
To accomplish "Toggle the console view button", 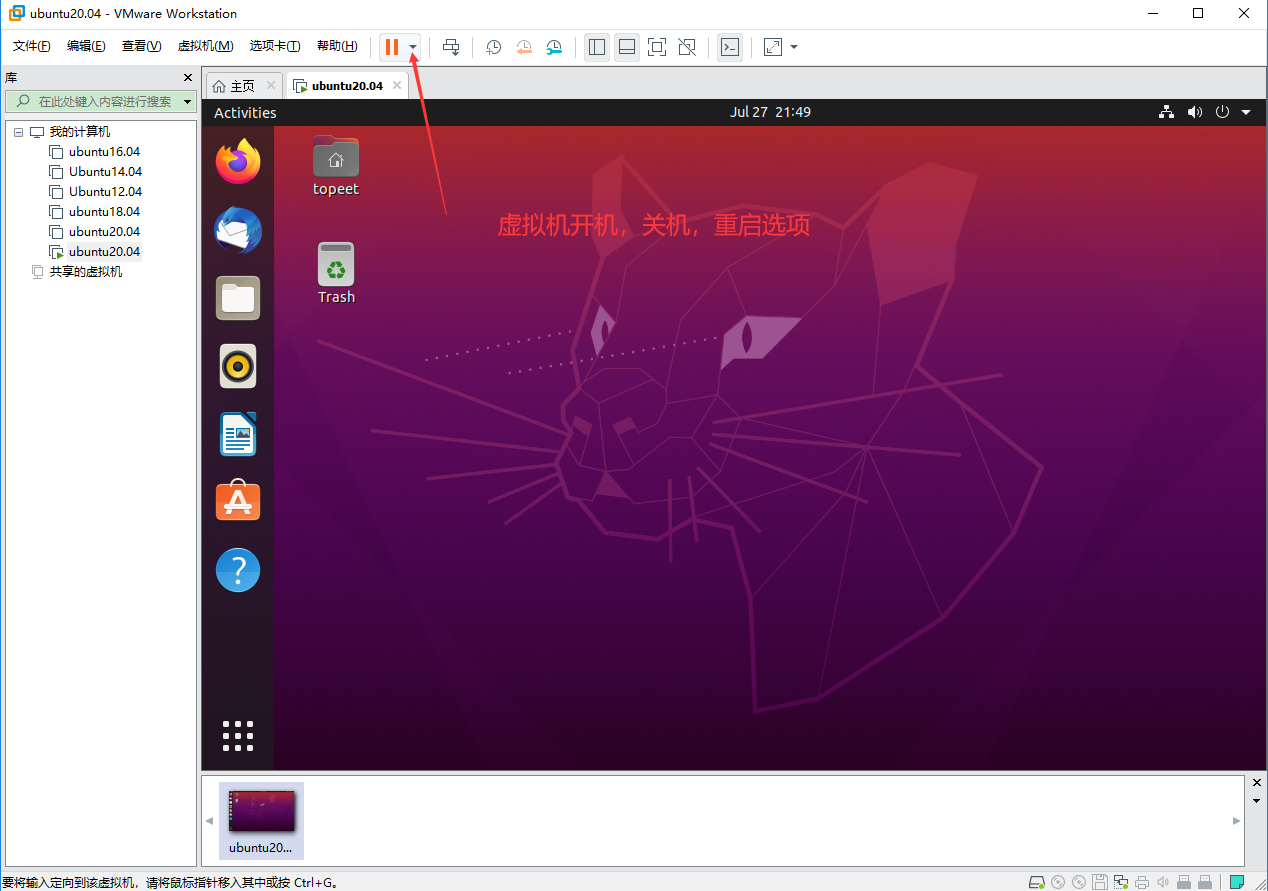I will (730, 47).
